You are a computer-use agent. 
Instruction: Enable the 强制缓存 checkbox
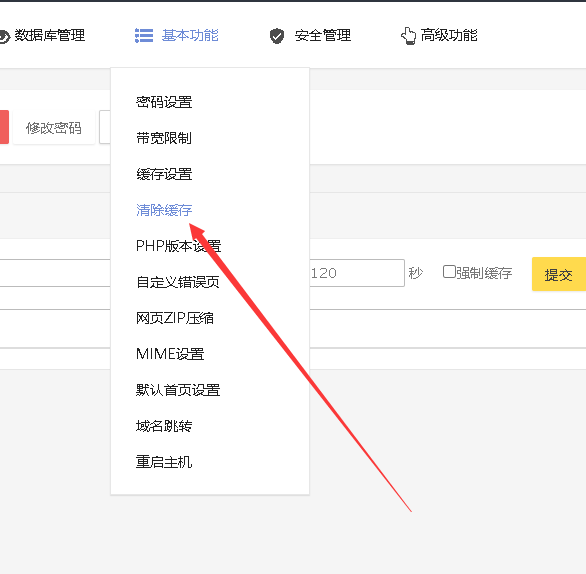pyautogui.click(x=449, y=272)
